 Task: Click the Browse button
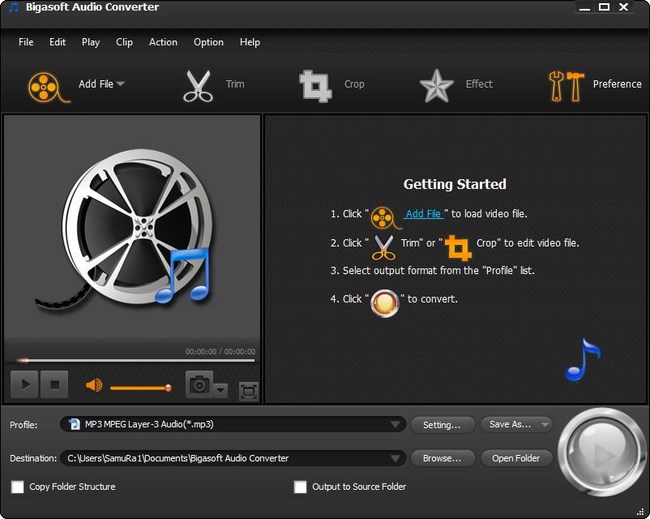(x=442, y=458)
